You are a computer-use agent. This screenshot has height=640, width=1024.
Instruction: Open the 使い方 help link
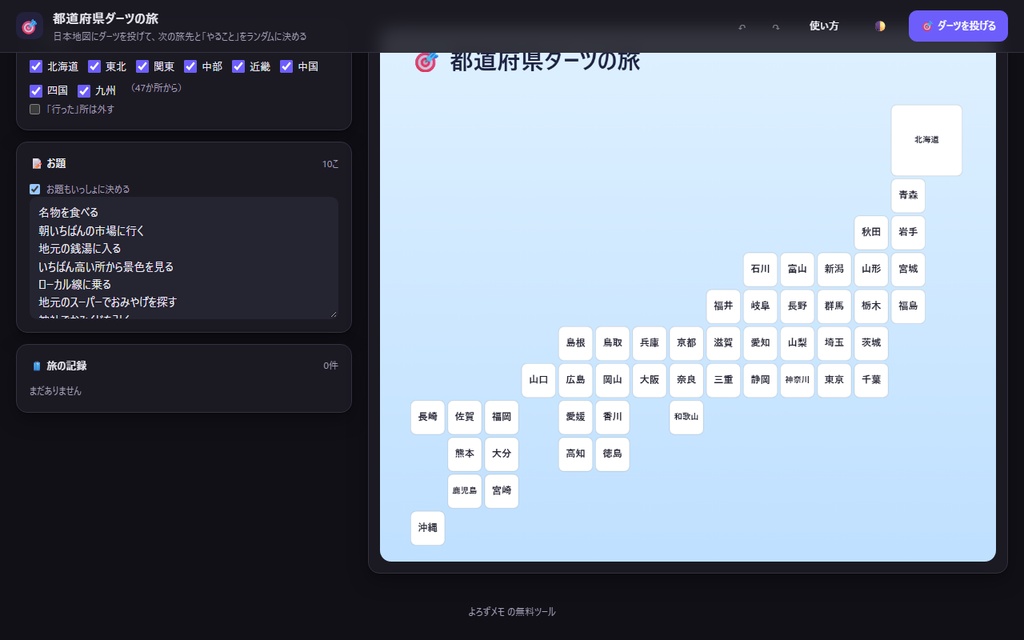tap(824, 26)
